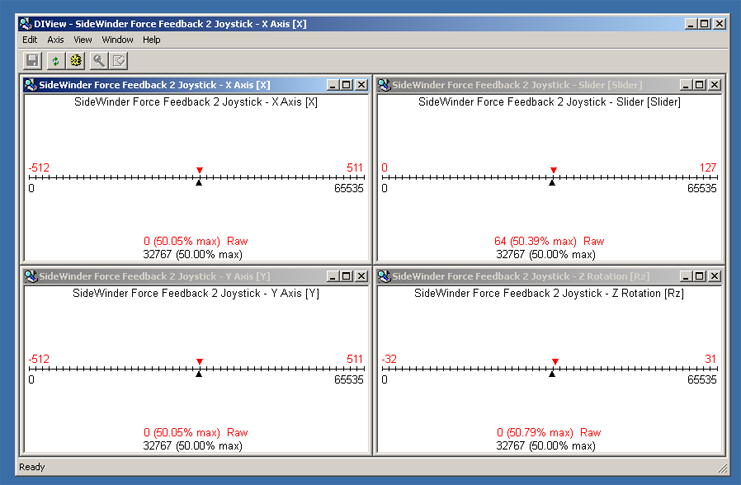Click the red raw marker on Z Rotation scale

click(x=555, y=362)
